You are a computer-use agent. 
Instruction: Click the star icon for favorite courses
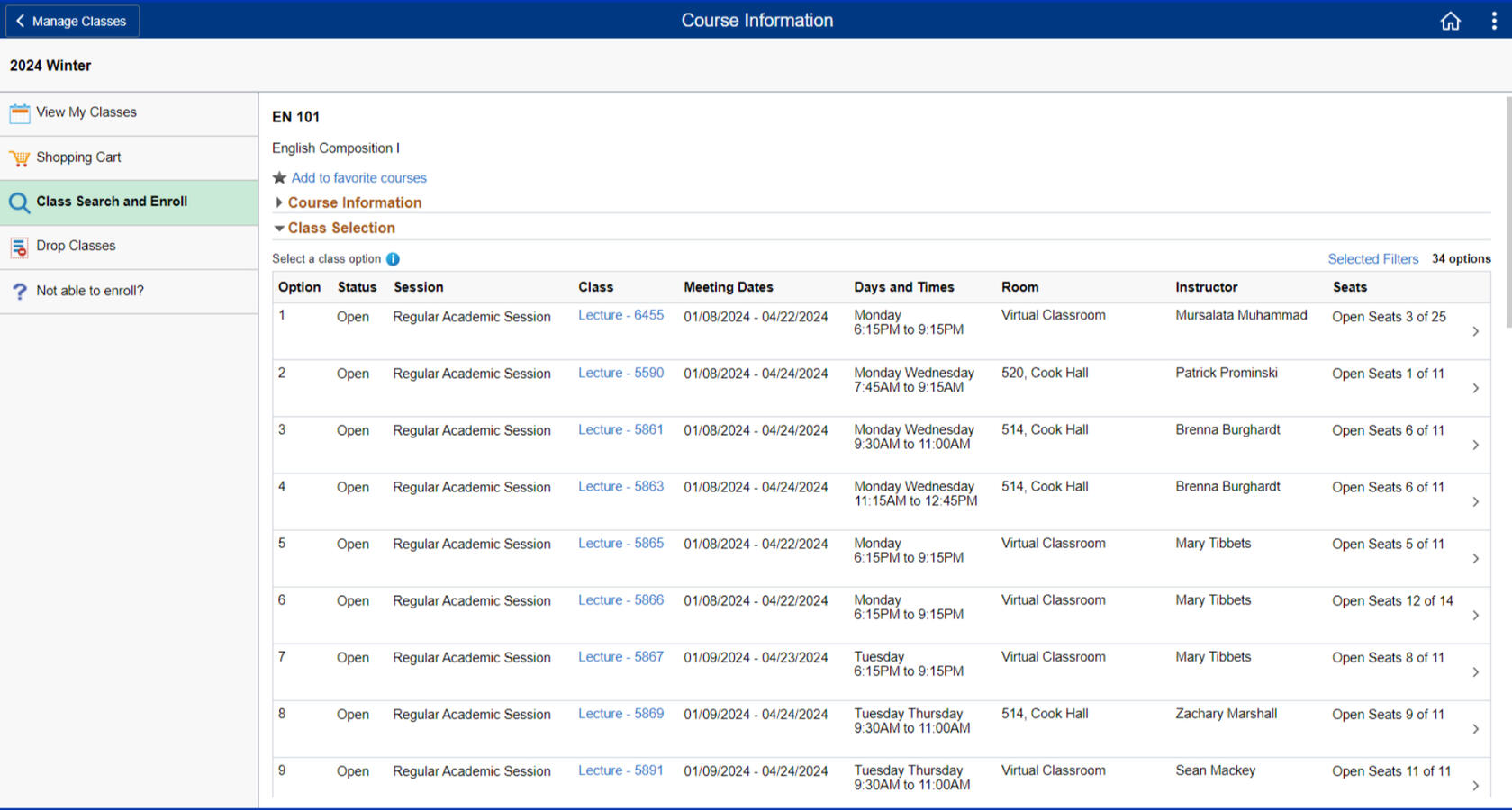tap(279, 178)
